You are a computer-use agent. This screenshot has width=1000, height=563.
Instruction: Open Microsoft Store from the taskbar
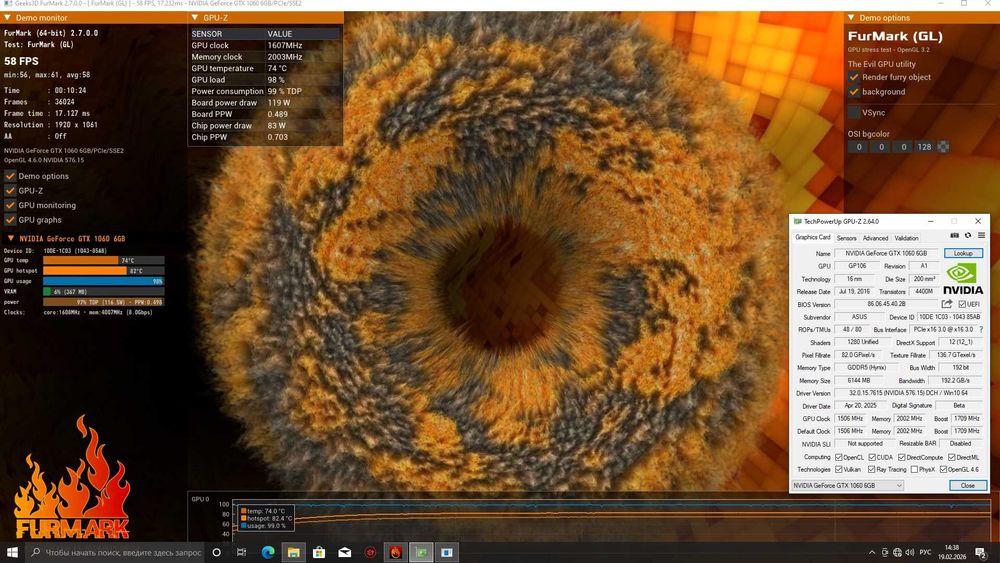coord(319,552)
